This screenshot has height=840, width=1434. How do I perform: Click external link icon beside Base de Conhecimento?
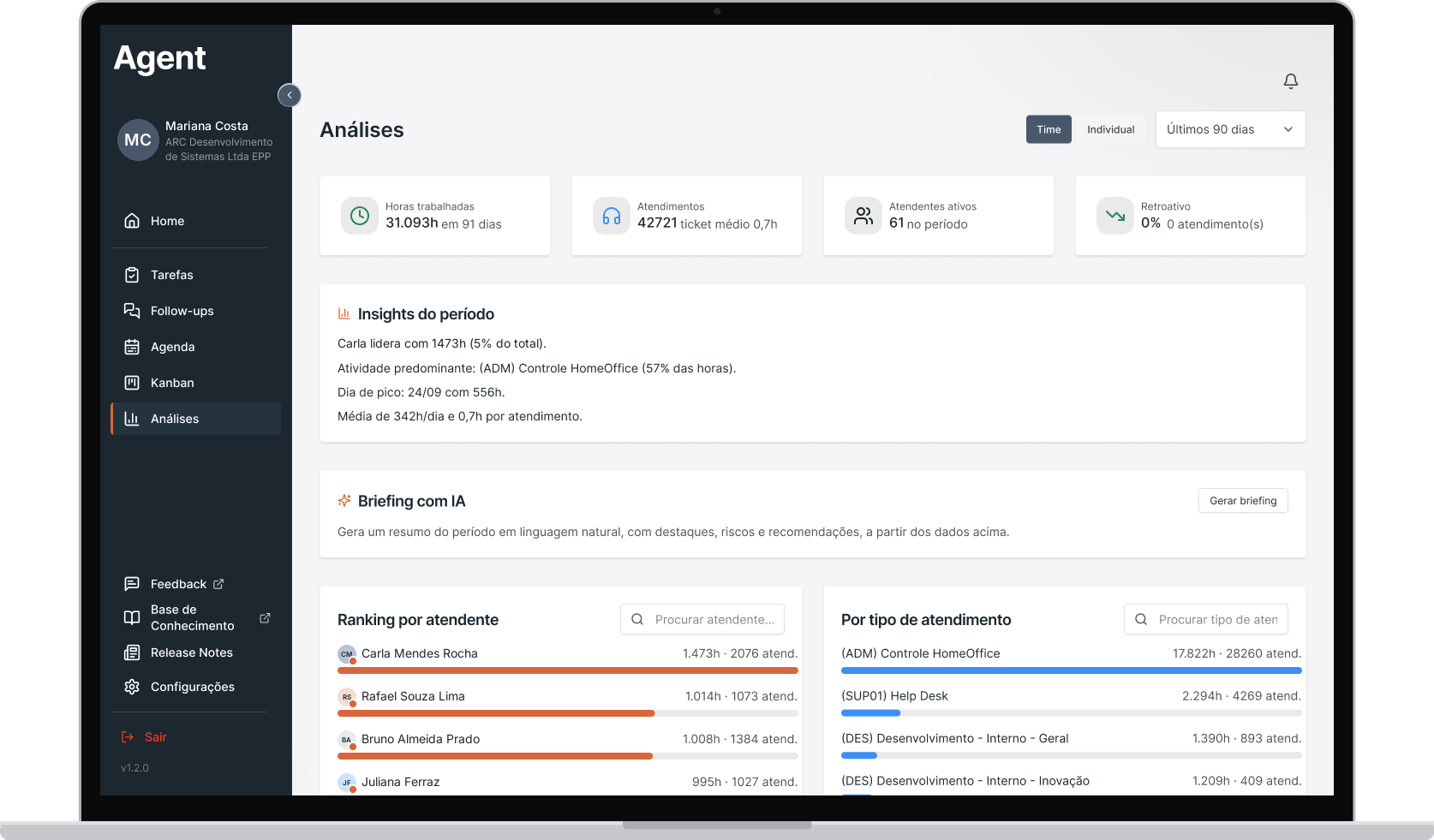[x=265, y=617]
